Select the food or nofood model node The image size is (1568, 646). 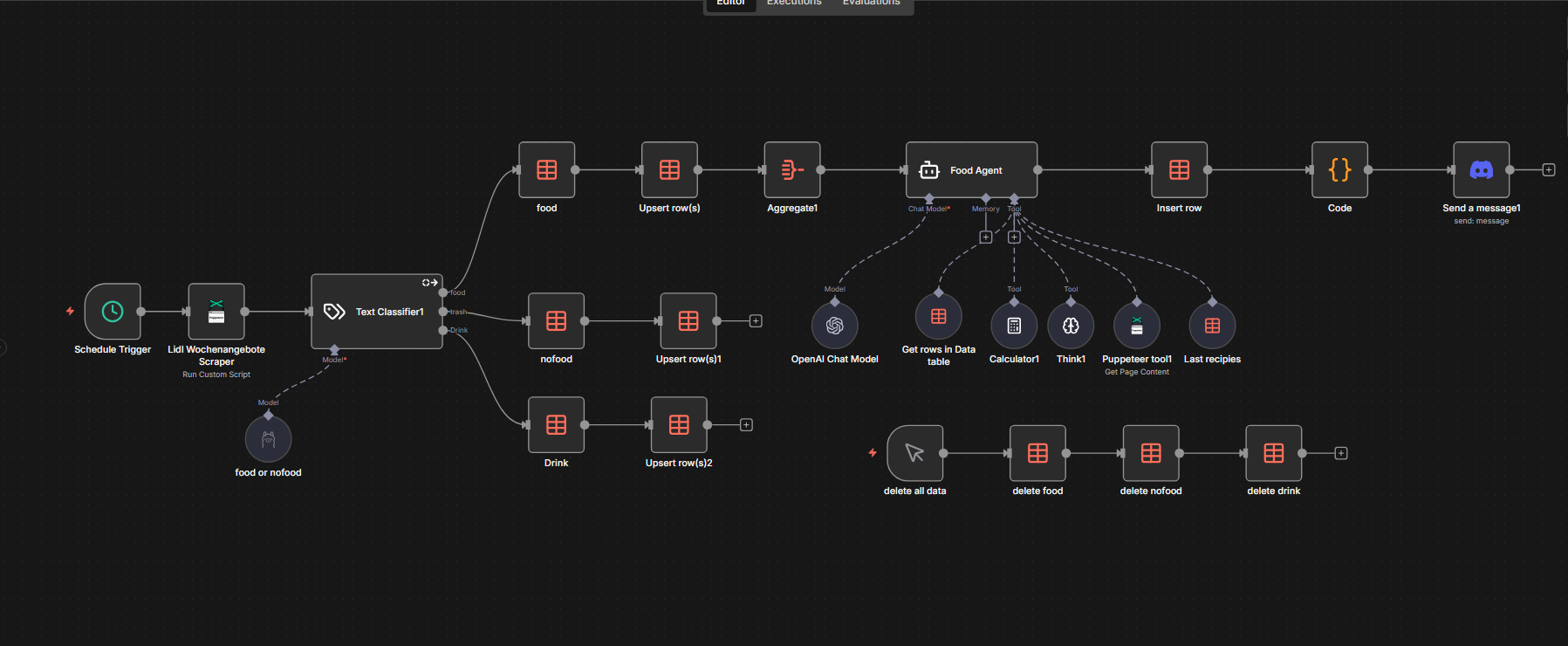(x=268, y=438)
